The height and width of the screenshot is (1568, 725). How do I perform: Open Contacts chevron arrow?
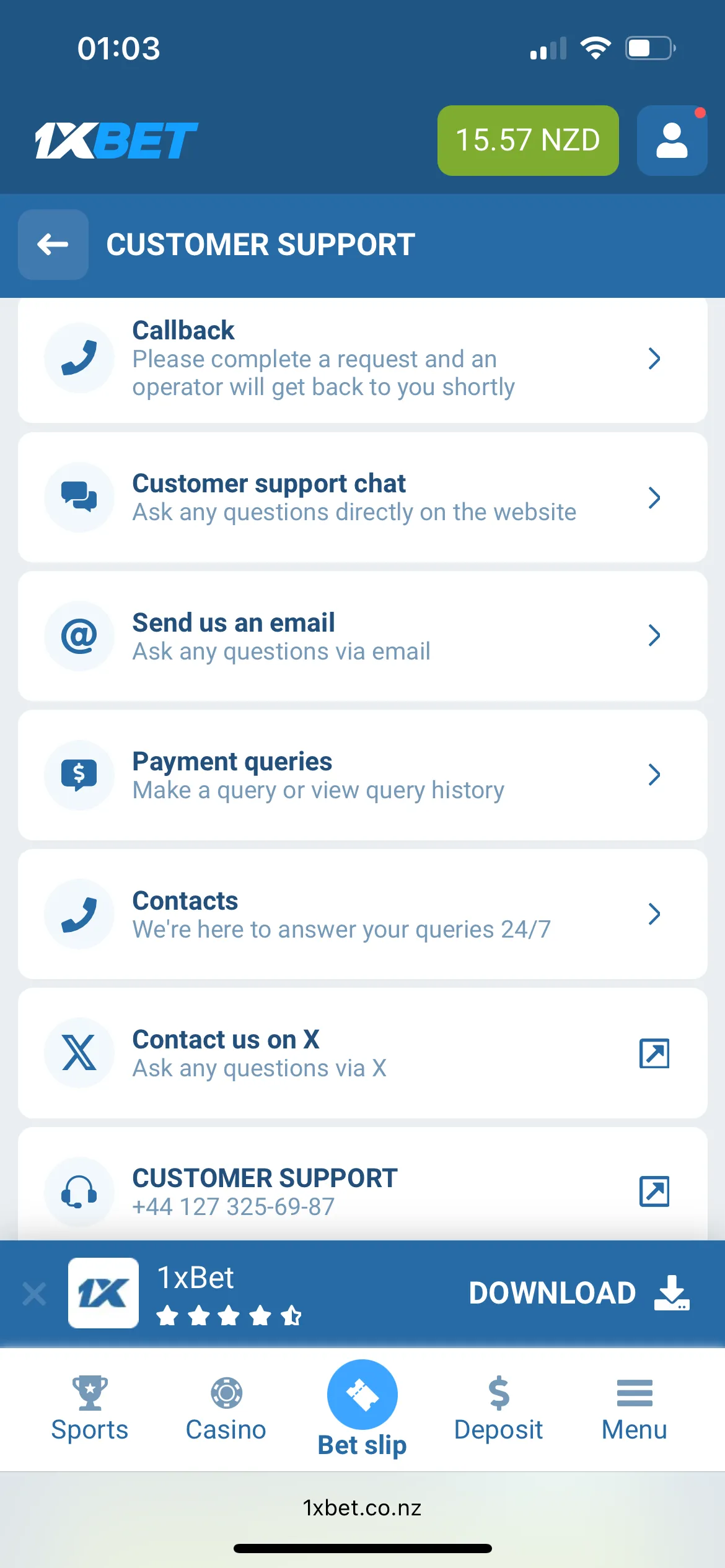click(654, 914)
